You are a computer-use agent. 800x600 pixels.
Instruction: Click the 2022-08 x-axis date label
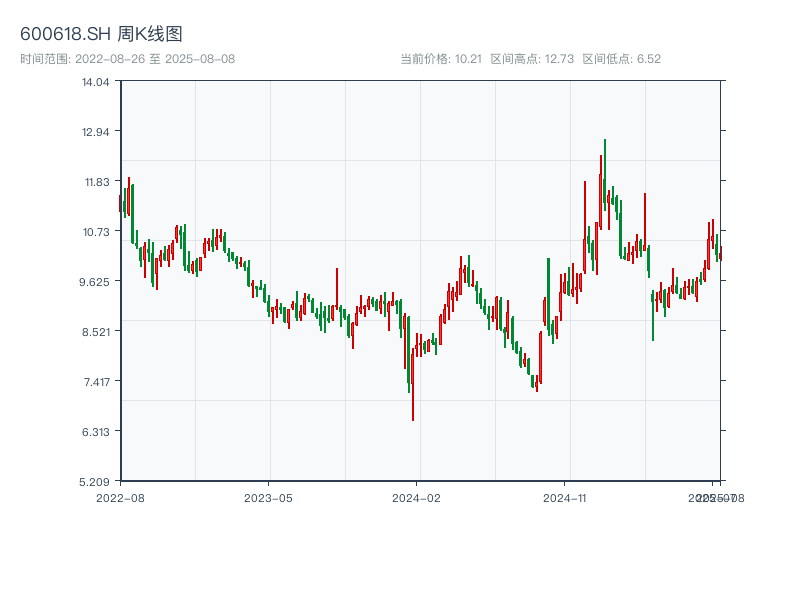coord(120,497)
